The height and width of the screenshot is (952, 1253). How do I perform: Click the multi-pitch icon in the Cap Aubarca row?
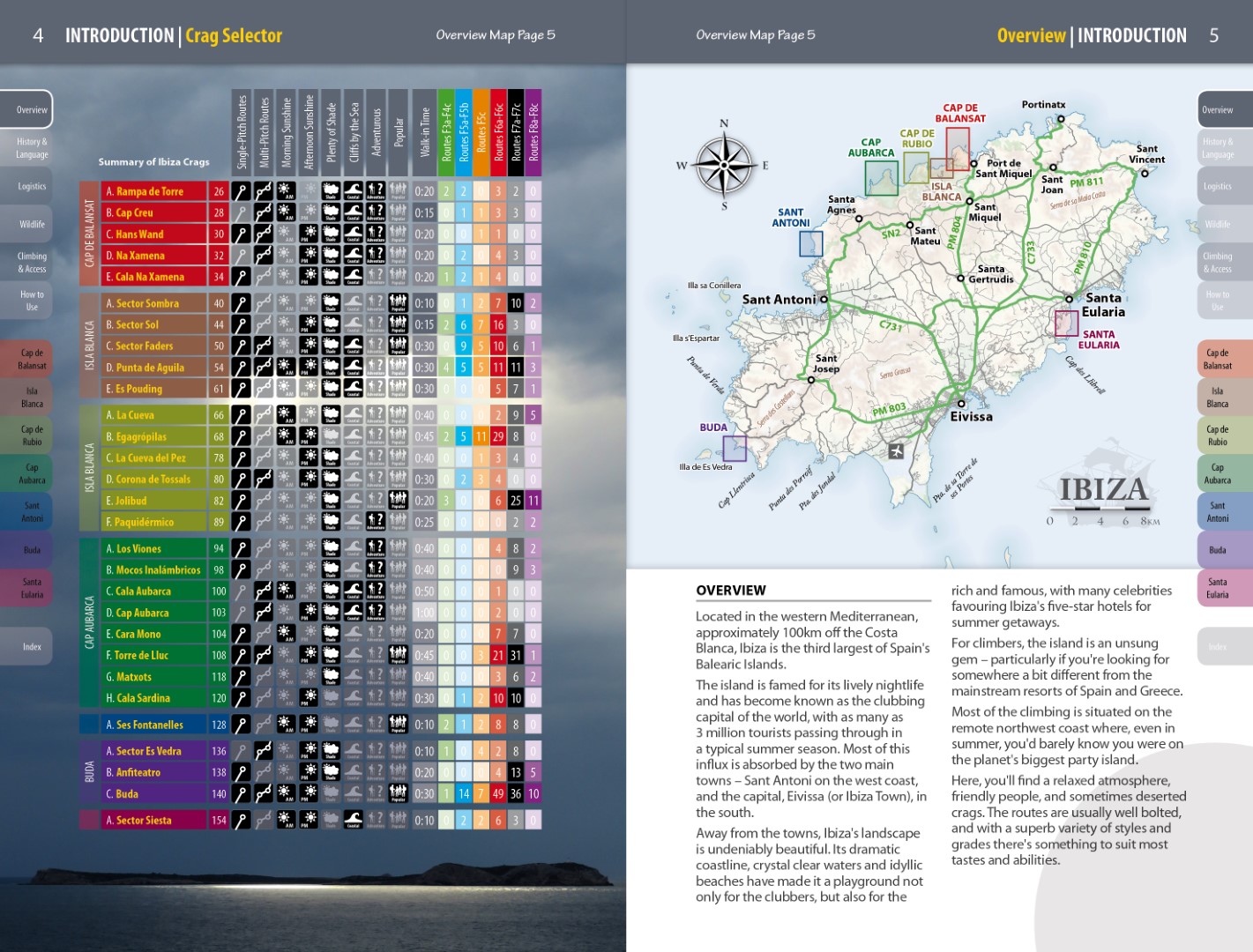point(264,613)
